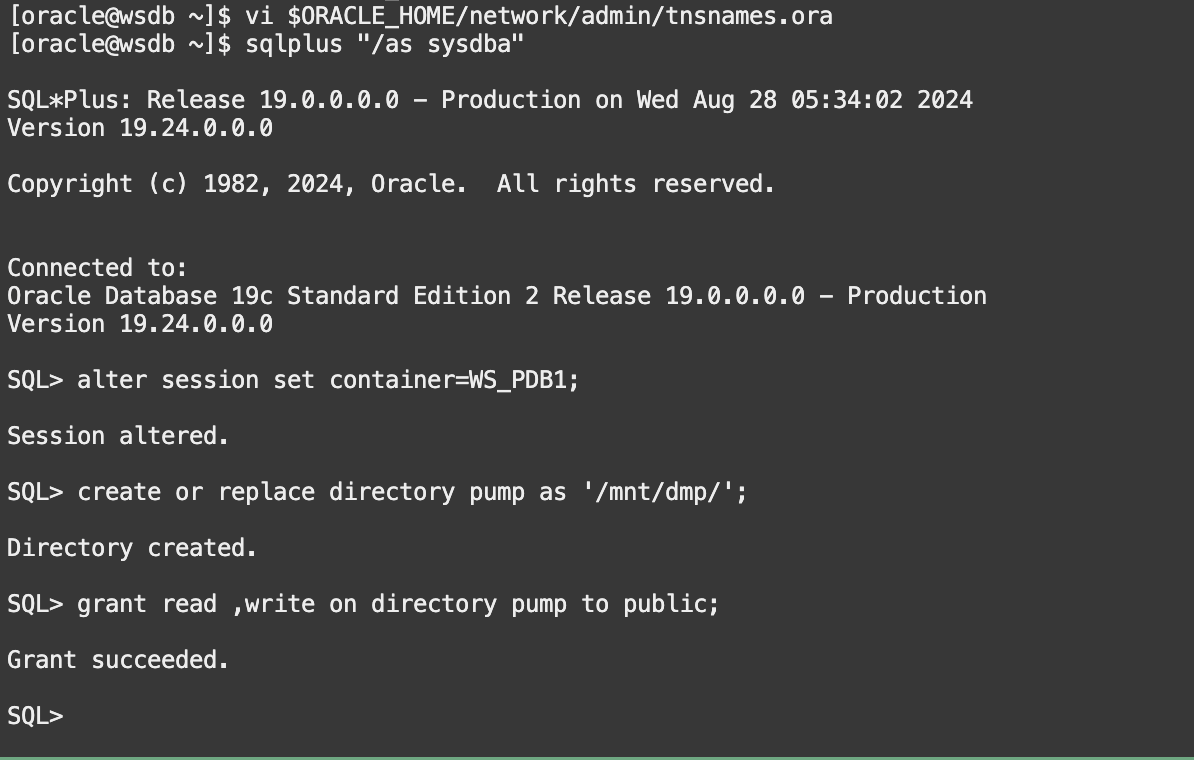Click the "Copyright (c) 1982, 2024, Oracle." text
Viewport: 1194px width, 760px height.
(237, 184)
